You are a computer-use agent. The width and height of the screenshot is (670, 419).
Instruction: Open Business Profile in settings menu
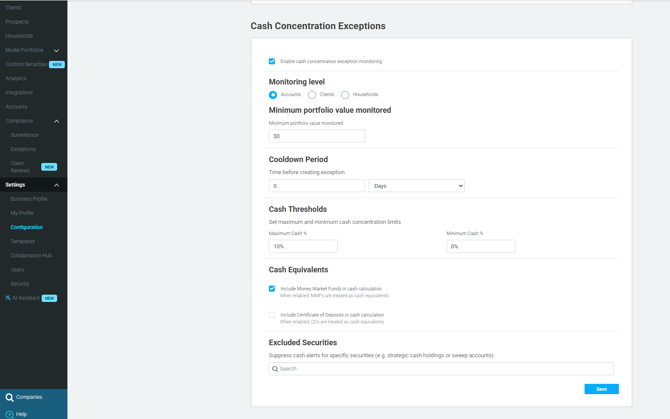point(29,199)
